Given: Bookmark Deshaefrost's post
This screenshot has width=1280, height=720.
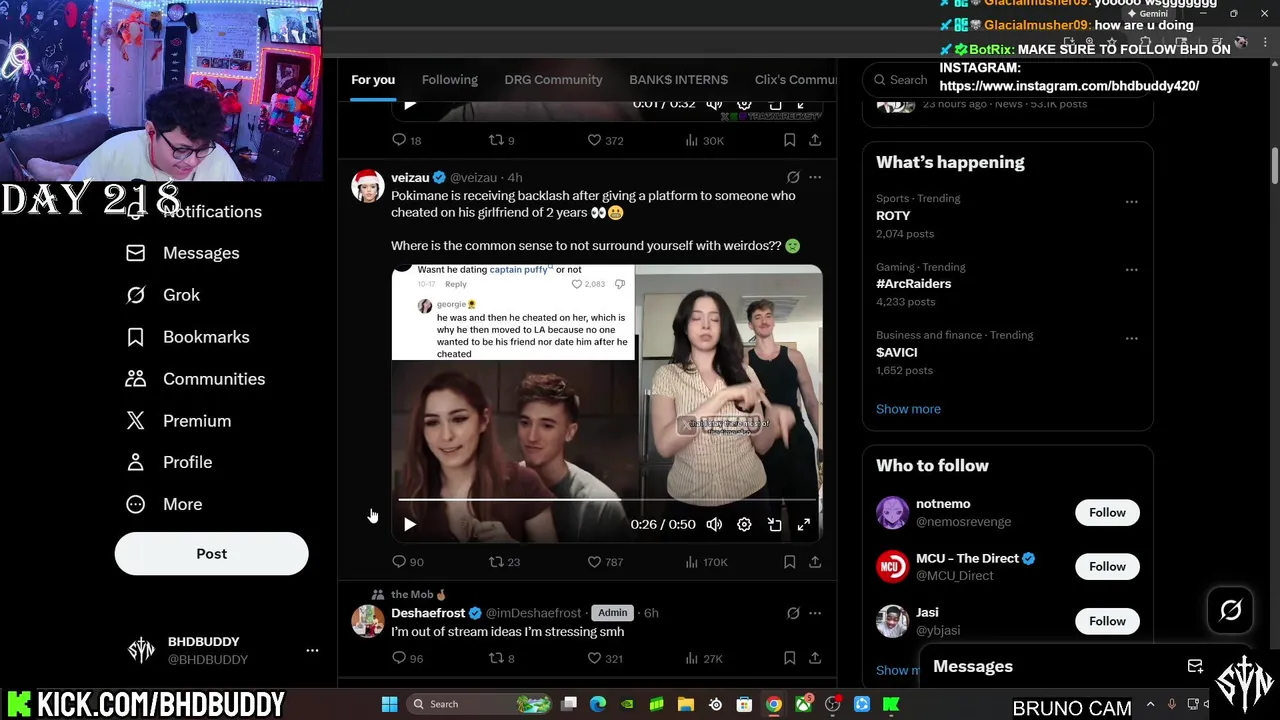Looking at the screenshot, I should tap(789, 658).
